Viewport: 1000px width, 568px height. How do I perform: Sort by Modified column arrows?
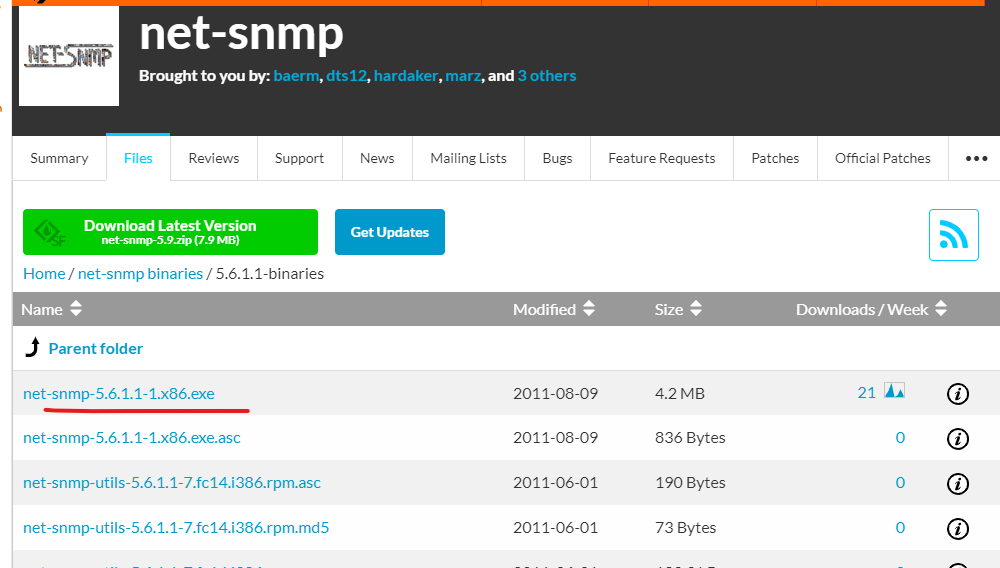point(589,309)
